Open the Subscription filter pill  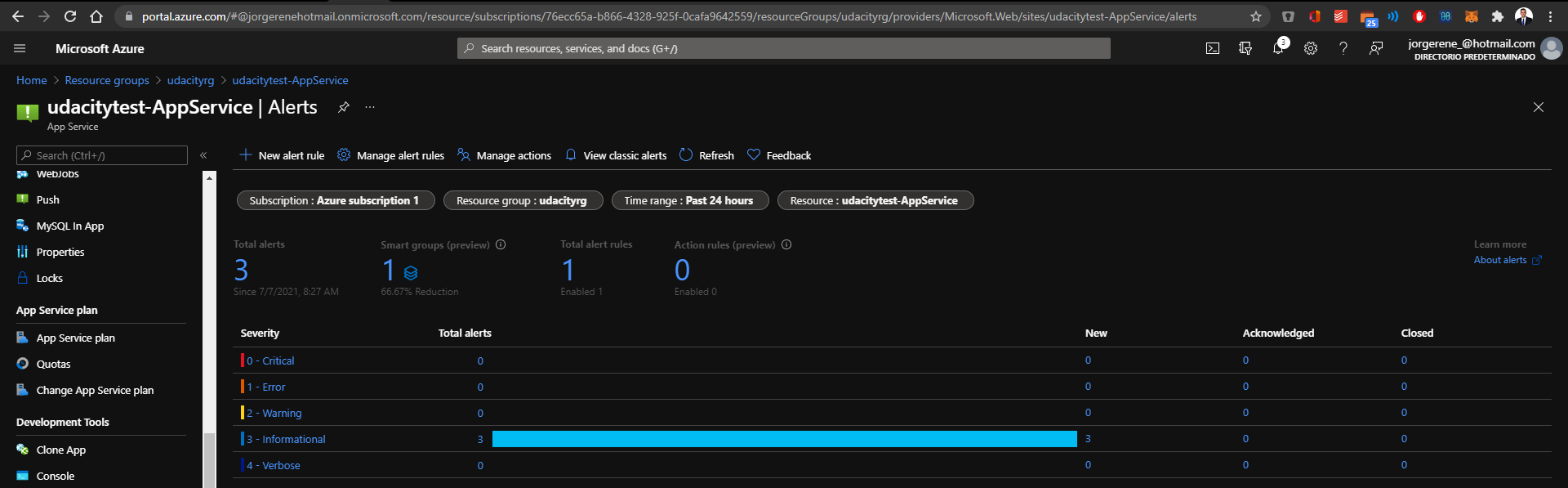[x=335, y=200]
